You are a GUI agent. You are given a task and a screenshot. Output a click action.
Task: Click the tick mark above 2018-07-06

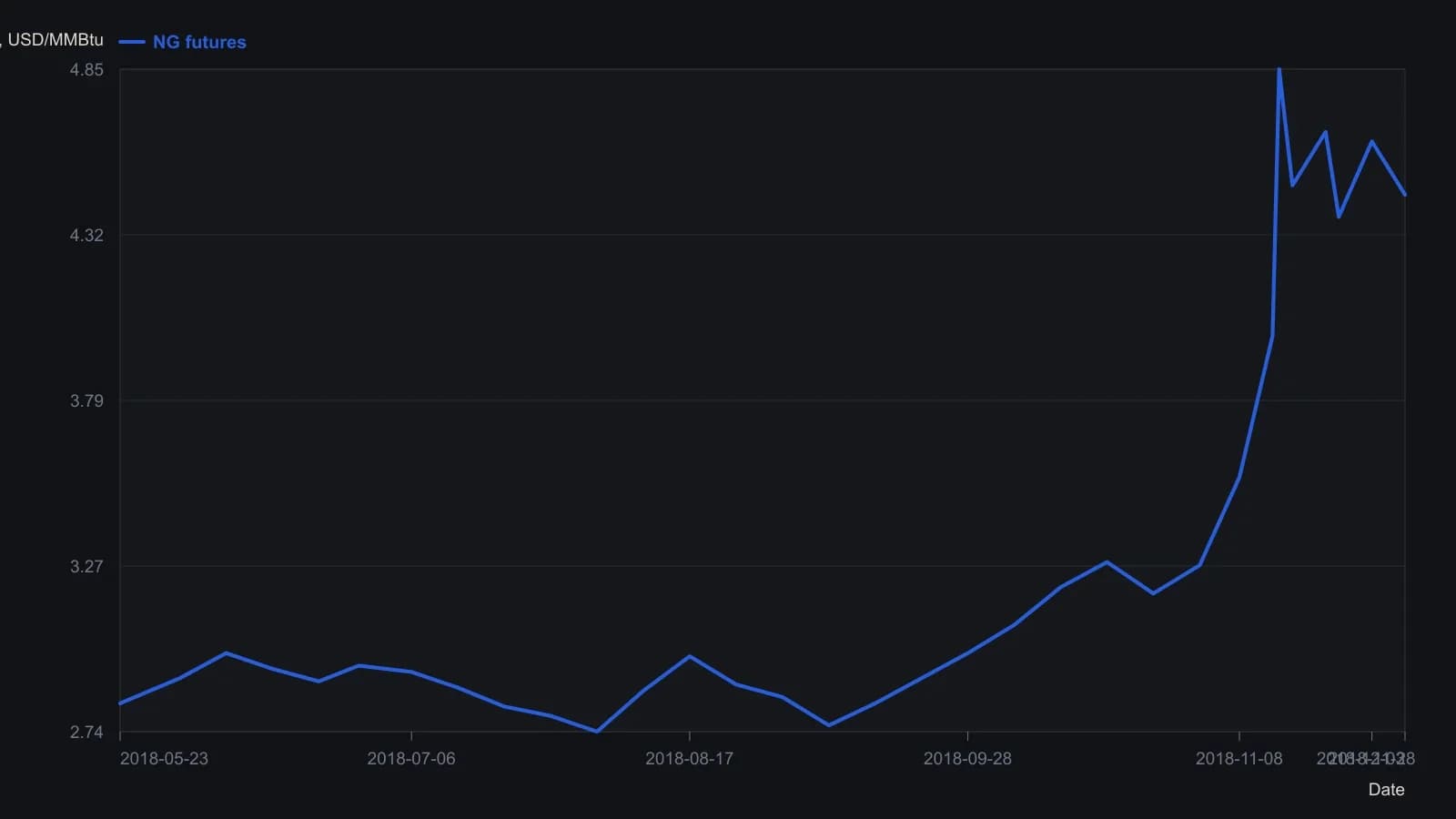pyautogui.click(x=411, y=735)
